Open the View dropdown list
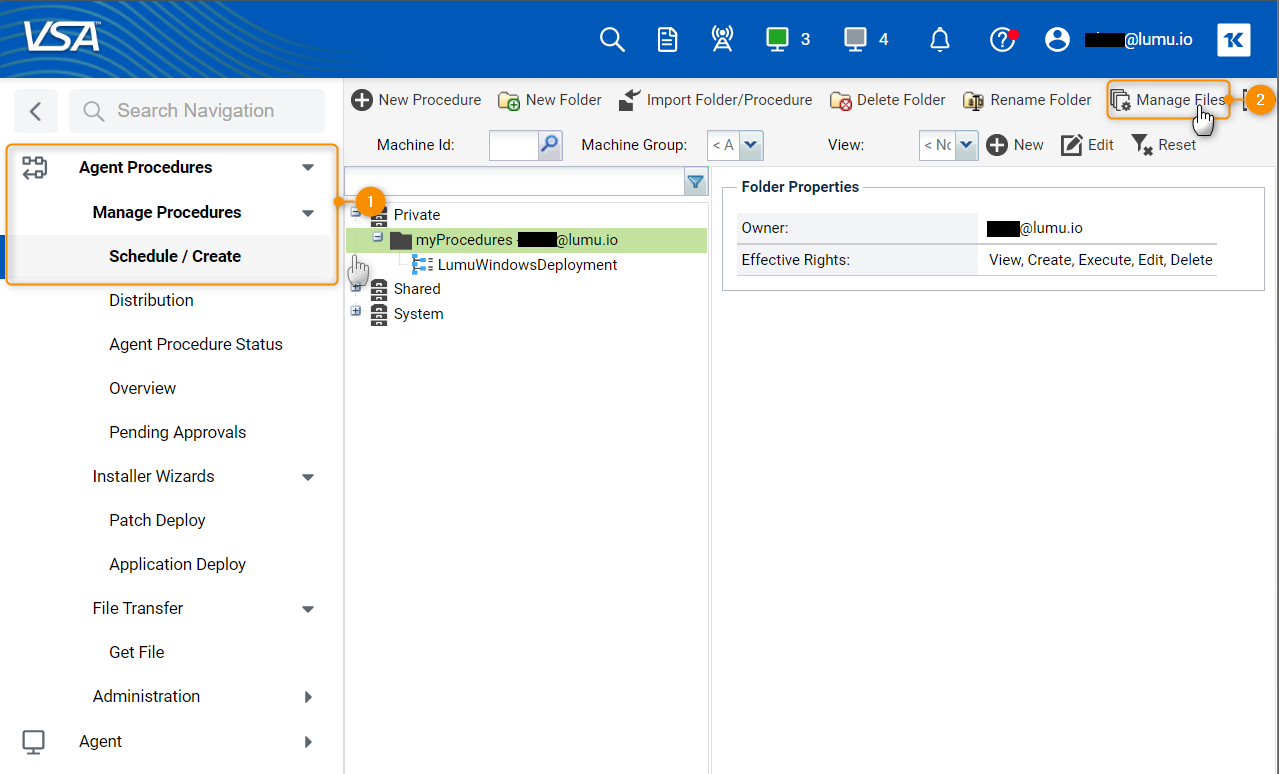 [965, 145]
